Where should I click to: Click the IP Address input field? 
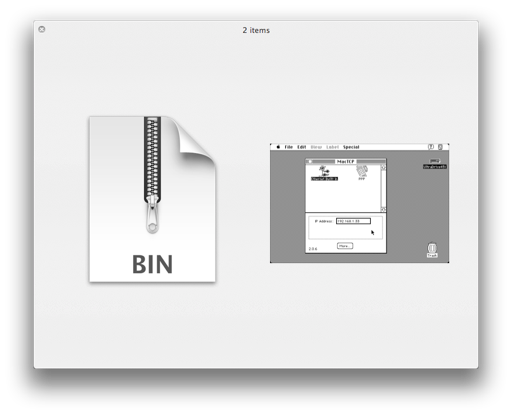click(x=353, y=221)
